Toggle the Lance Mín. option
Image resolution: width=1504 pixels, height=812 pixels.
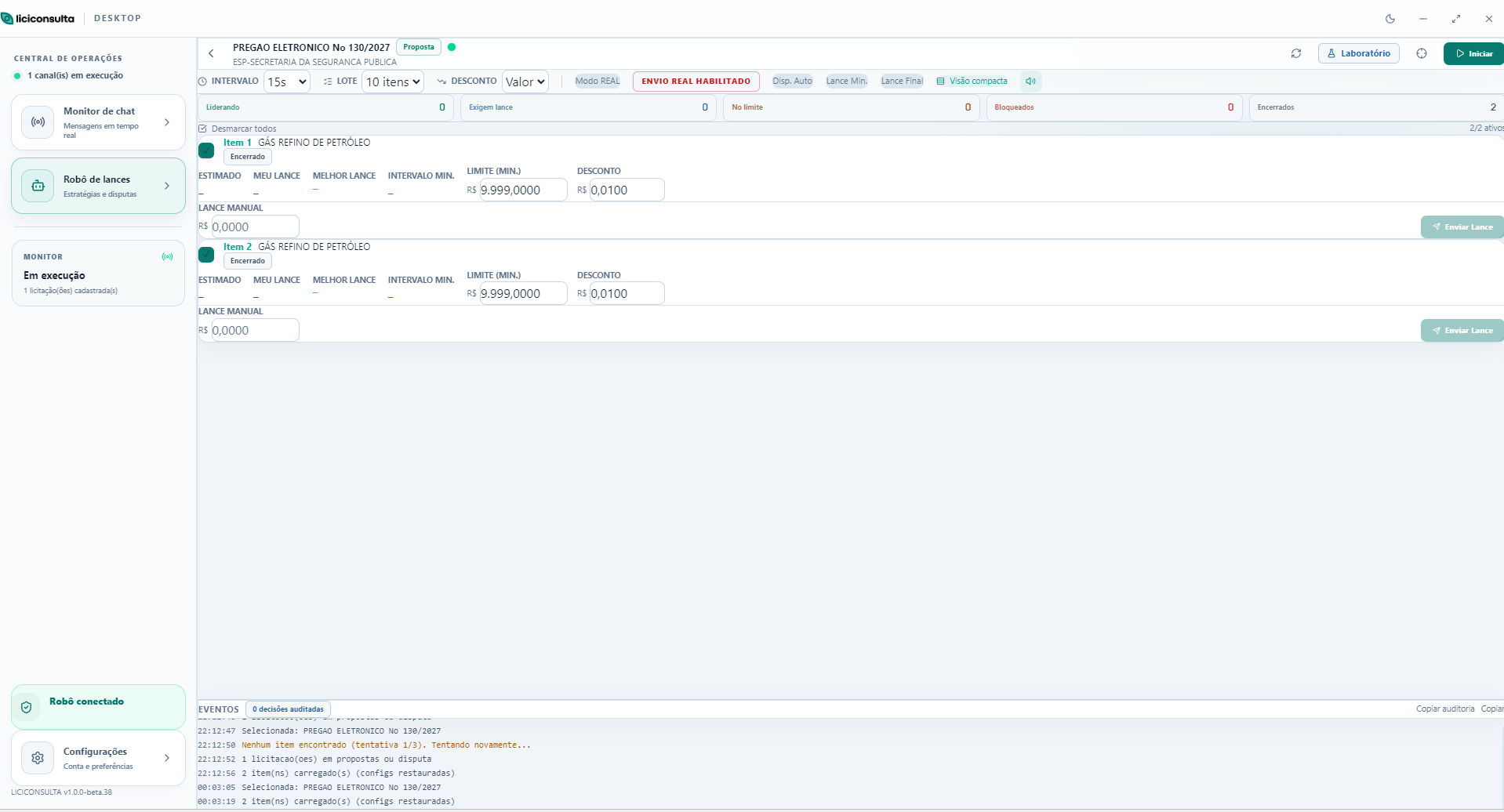click(x=847, y=81)
